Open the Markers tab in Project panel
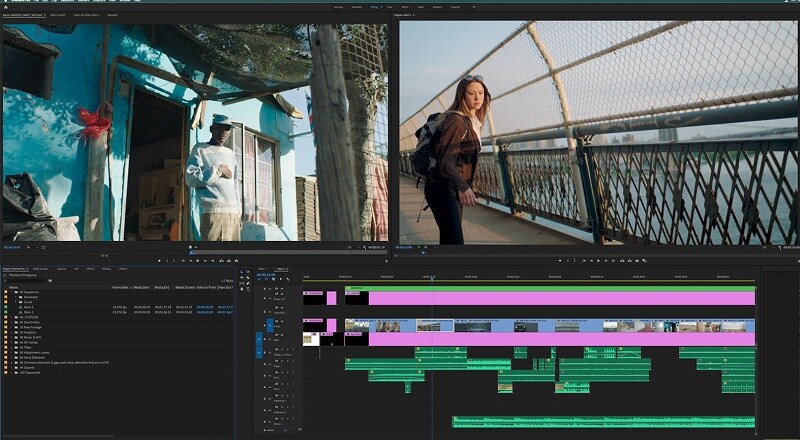The width and height of the screenshot is (800, 440). coord(106,268)
